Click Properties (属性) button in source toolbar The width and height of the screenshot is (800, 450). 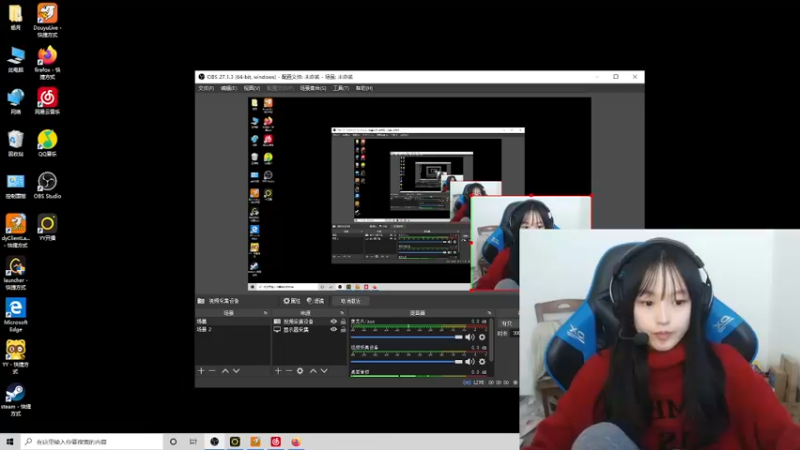click(292, 301)
